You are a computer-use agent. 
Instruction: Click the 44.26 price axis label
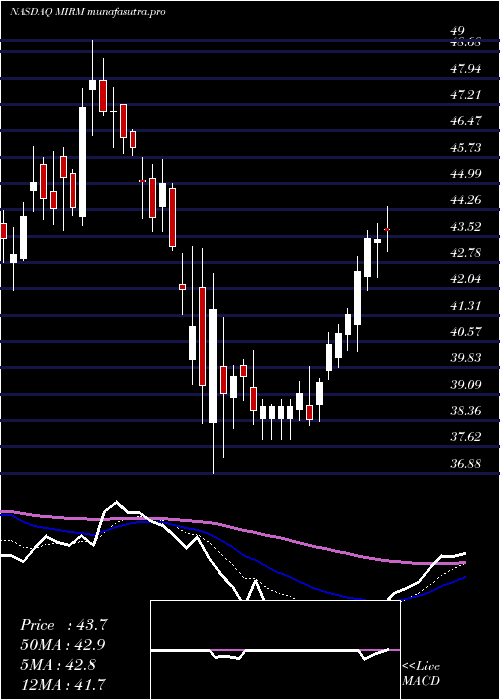pos(466,200)
